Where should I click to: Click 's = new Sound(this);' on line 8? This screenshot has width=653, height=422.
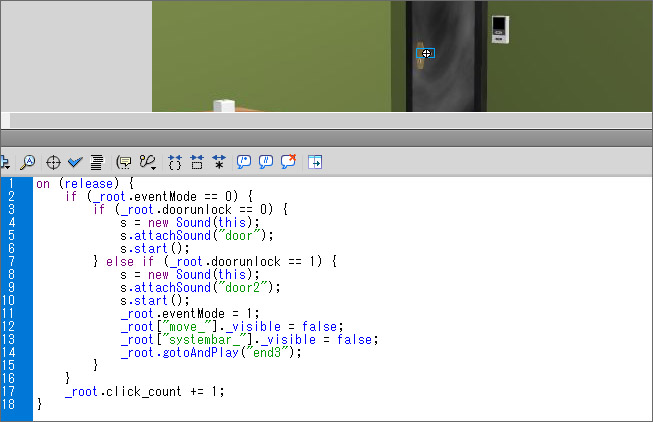click(x=190, y=275)
